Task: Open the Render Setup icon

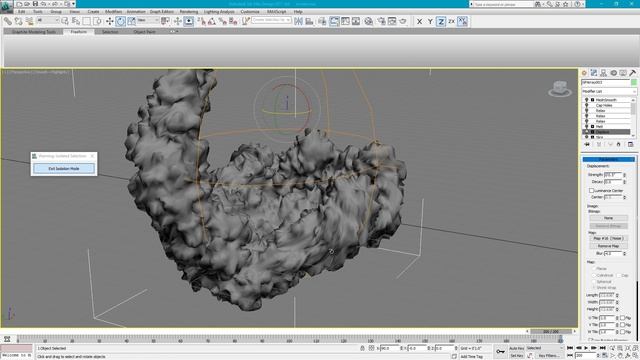Action: [381, 21]
